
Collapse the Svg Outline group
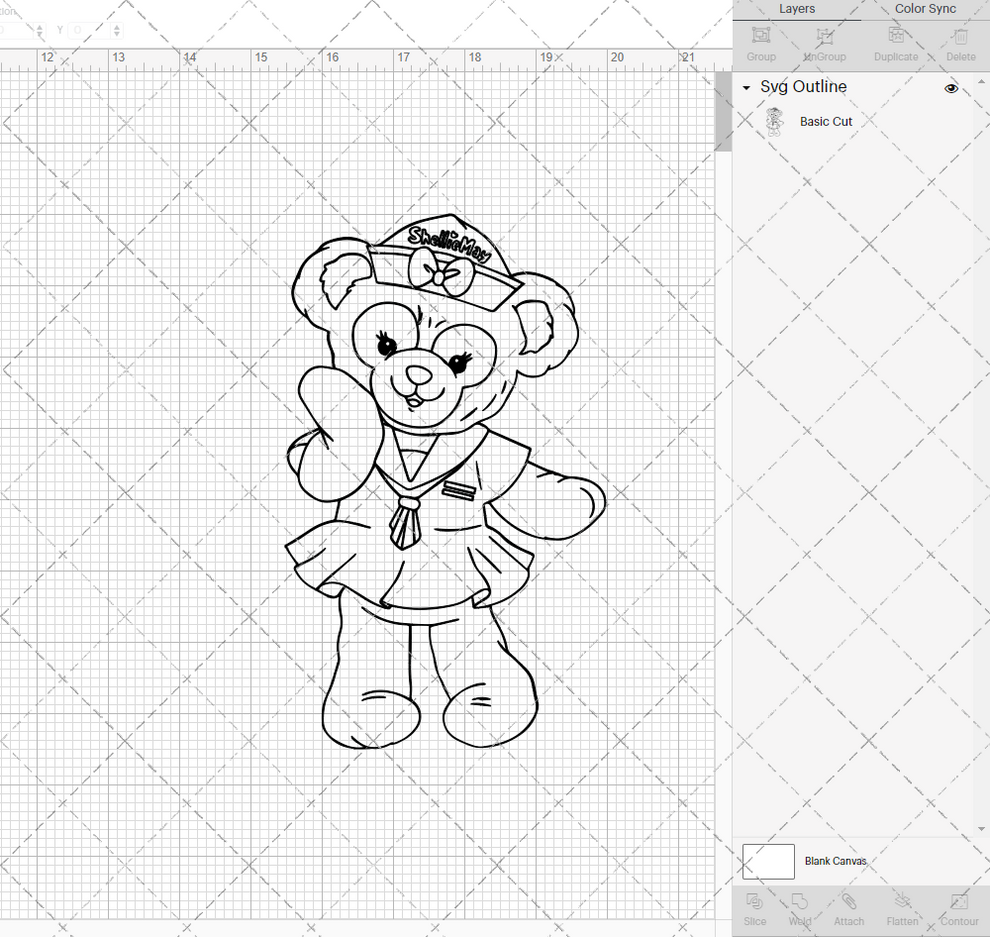pyautogui.click(x=745, y=88)
